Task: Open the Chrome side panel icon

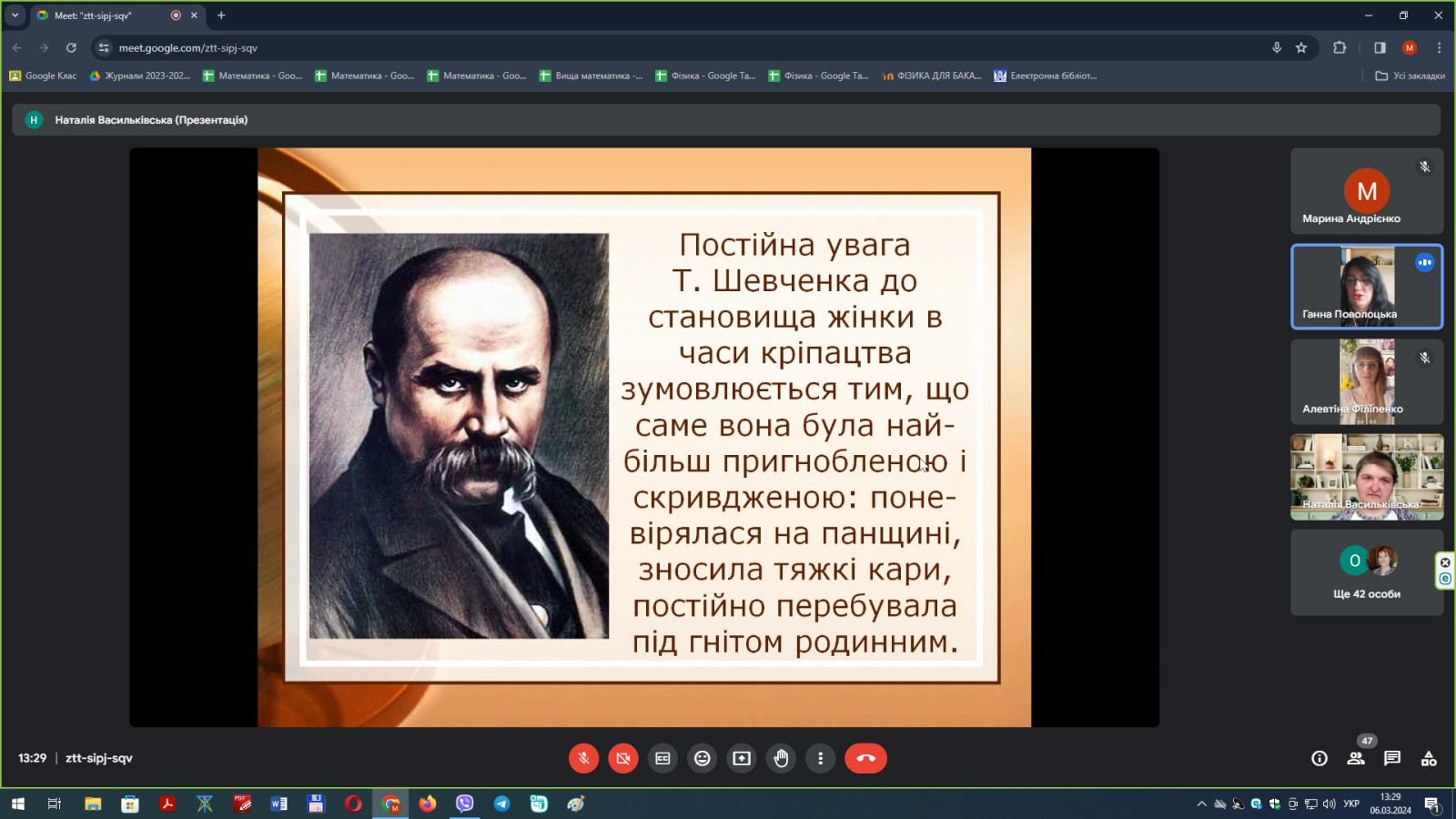Action: [1380, 47]
